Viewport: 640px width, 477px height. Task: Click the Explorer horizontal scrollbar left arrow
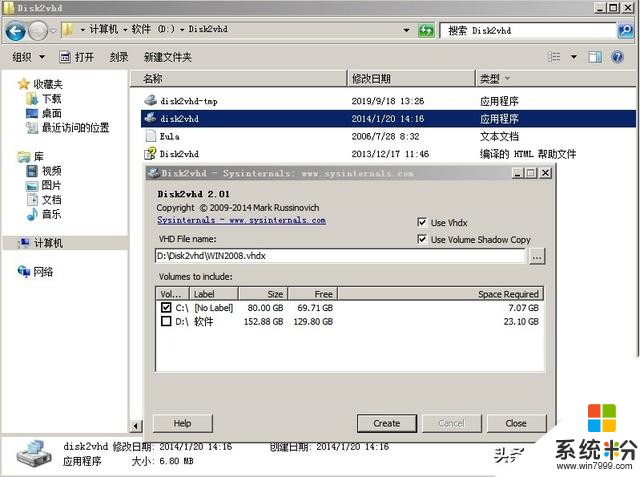(136, 426)
